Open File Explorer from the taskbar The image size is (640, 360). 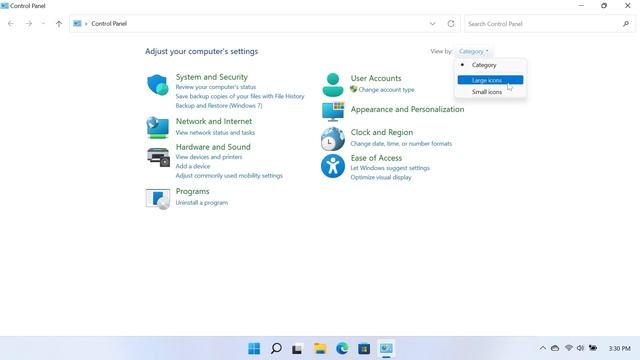point(320,349)
